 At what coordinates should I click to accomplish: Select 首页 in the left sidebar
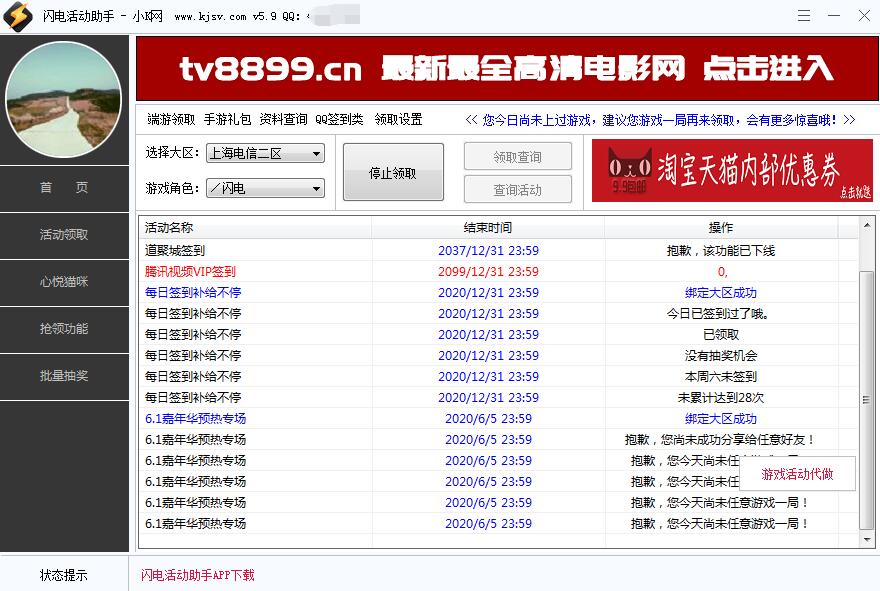click(64, 188)
